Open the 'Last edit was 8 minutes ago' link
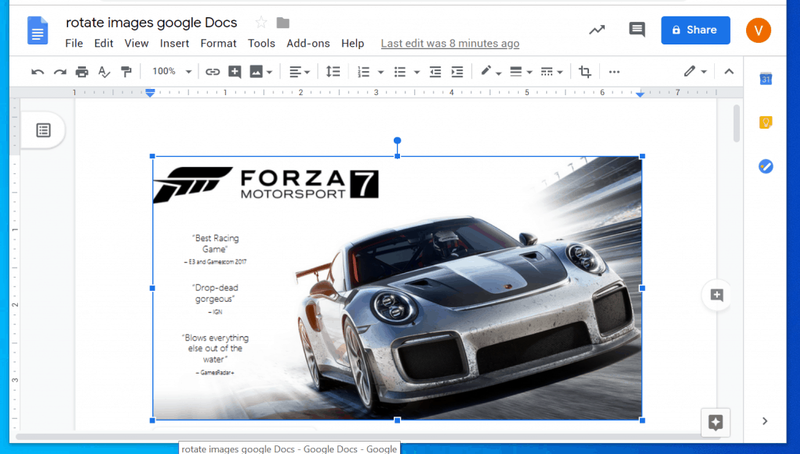Viewport: 800px width, 454px height. (x=450, y=43)
